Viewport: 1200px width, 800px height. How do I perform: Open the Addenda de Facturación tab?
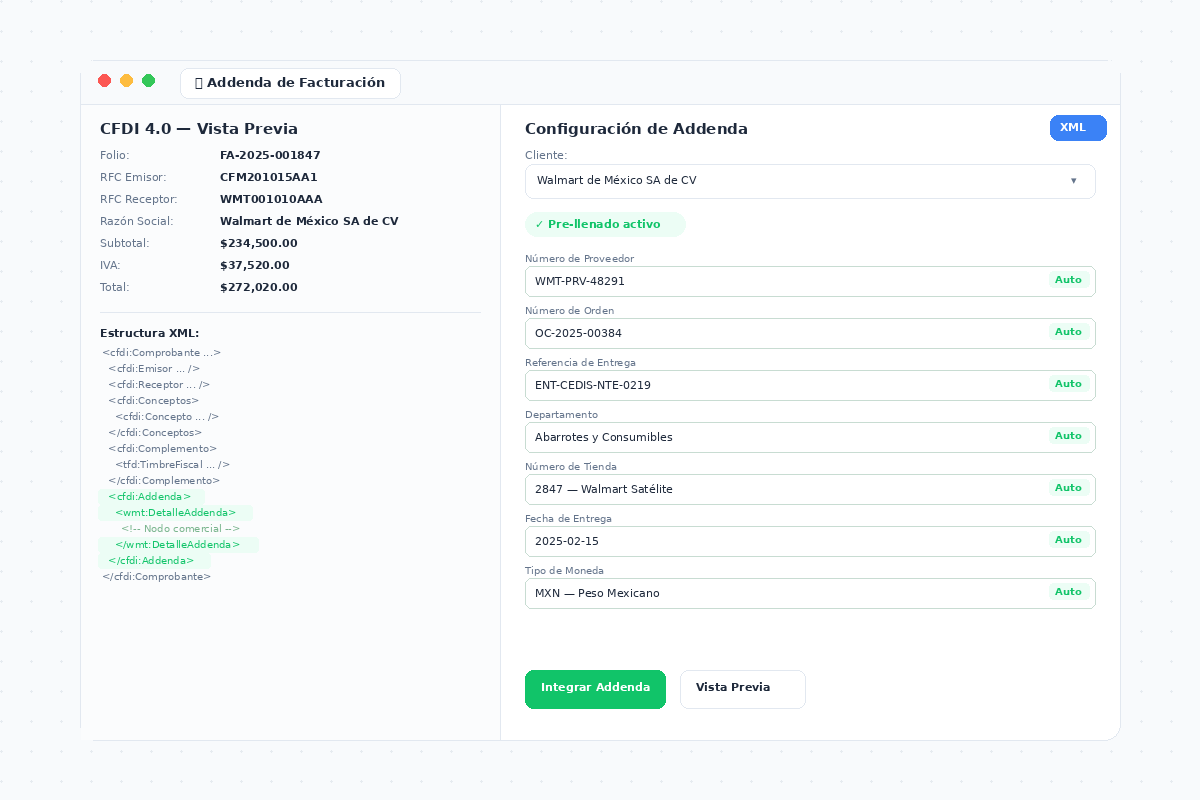click(290, 83)
